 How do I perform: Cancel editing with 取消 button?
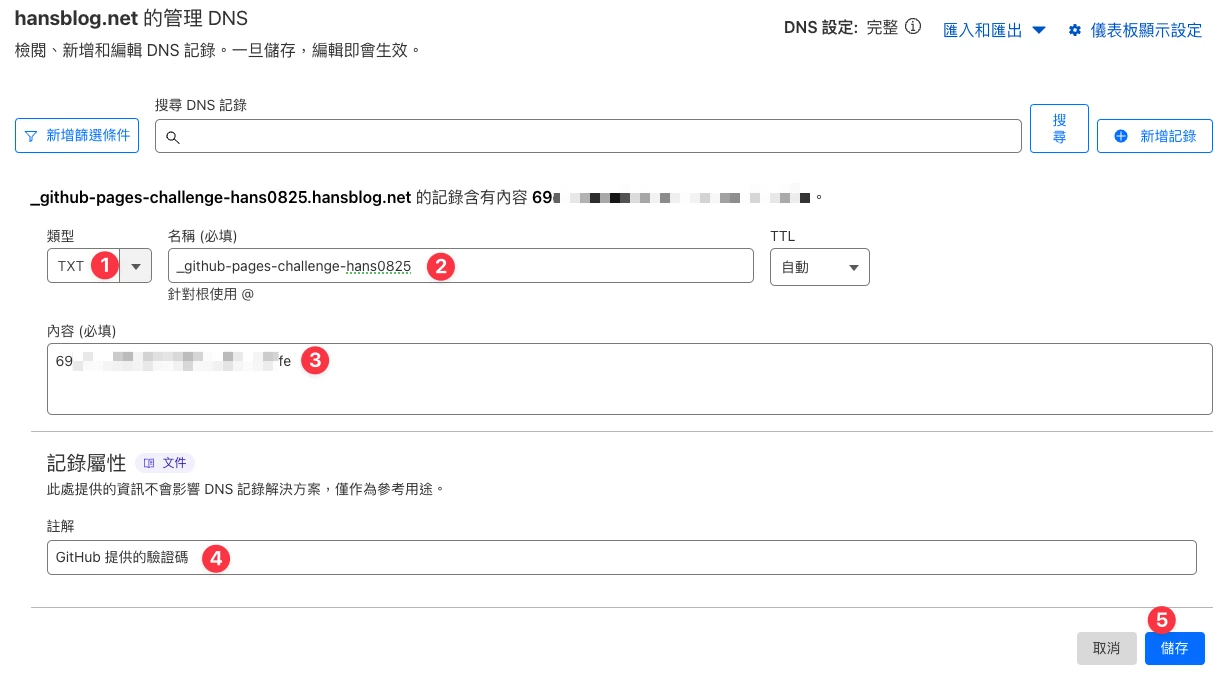pyautogui.click(x=1107, y=648)
